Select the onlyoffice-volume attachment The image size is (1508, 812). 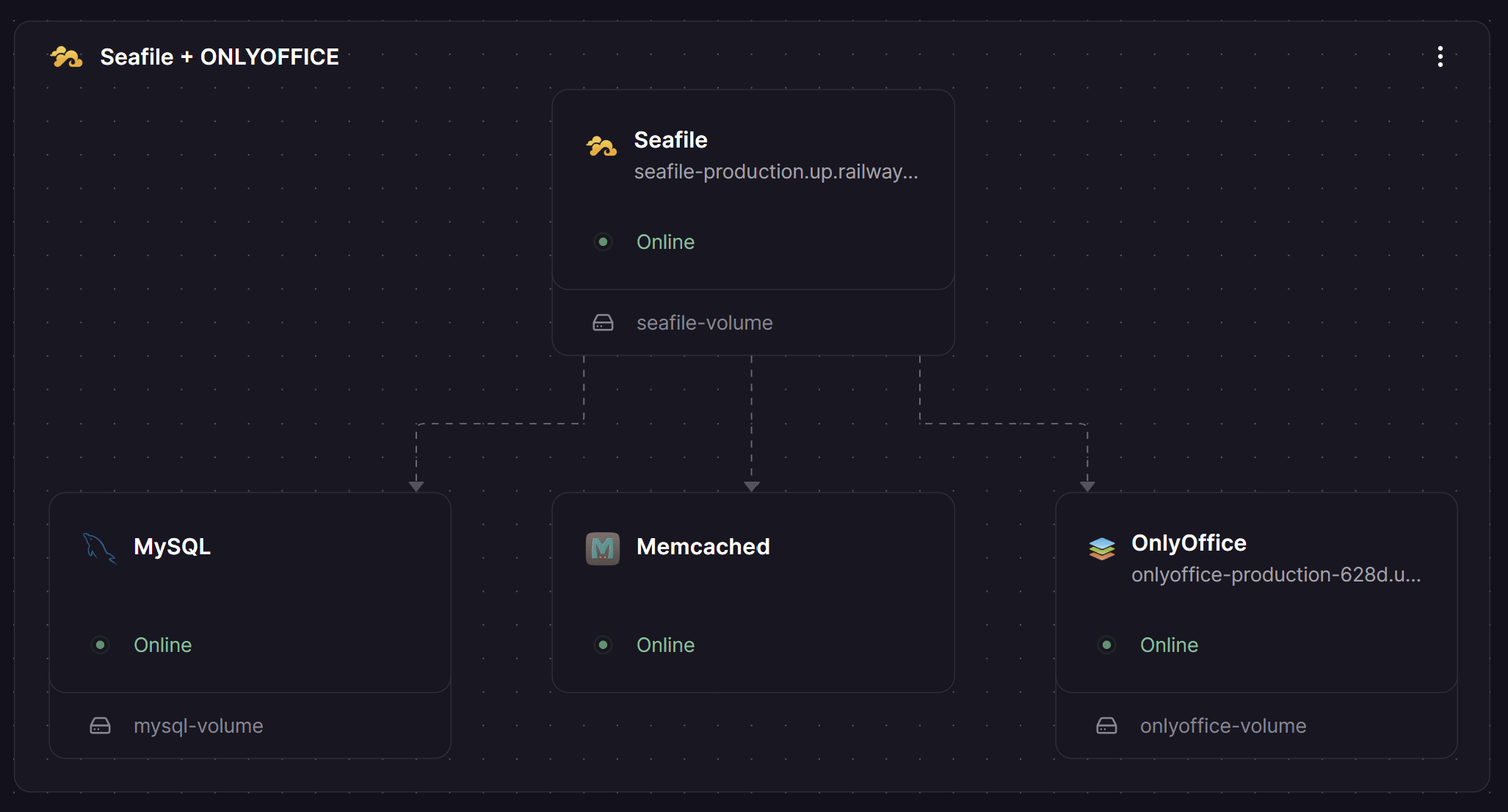(x=1256, y=726)
